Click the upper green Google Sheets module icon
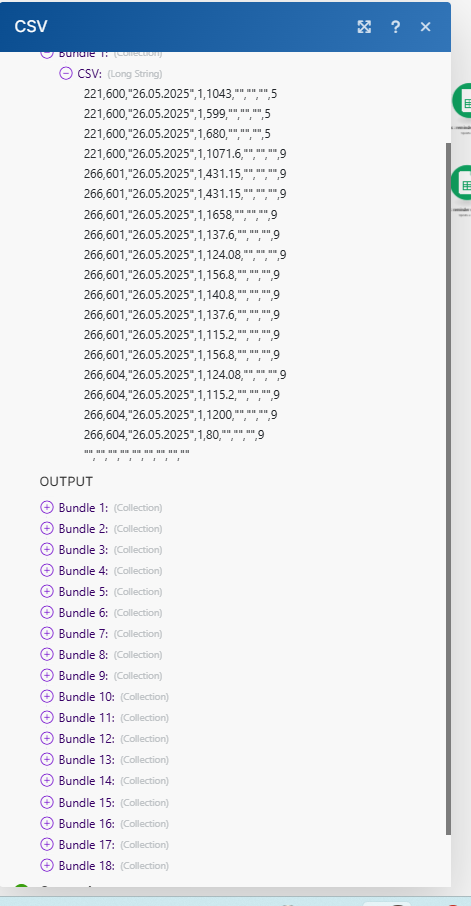Viewport: 471px width, 906px height. pyautogui.click(x=462, y=101)
